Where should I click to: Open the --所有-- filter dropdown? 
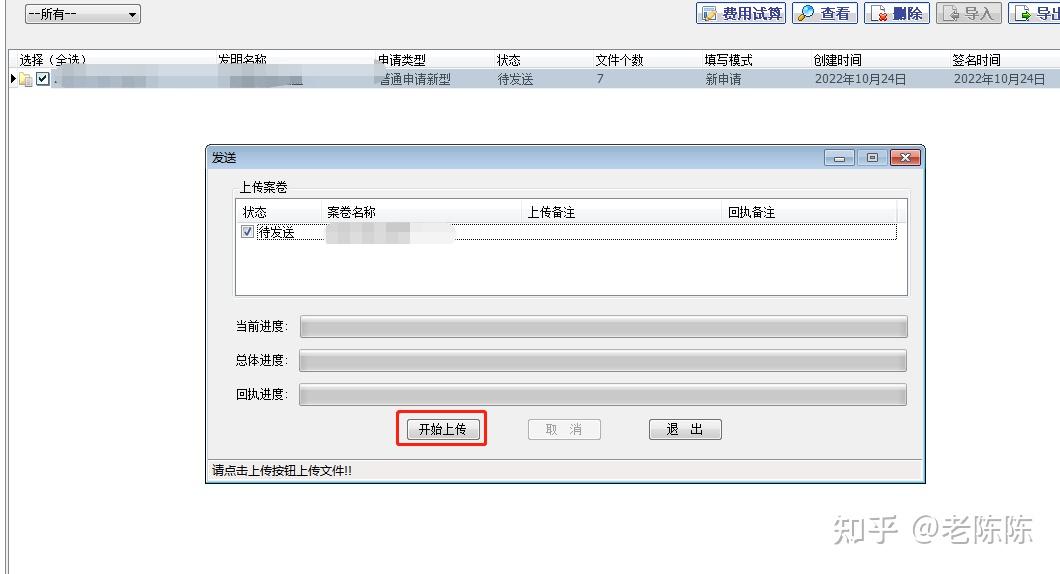point(82,14)
